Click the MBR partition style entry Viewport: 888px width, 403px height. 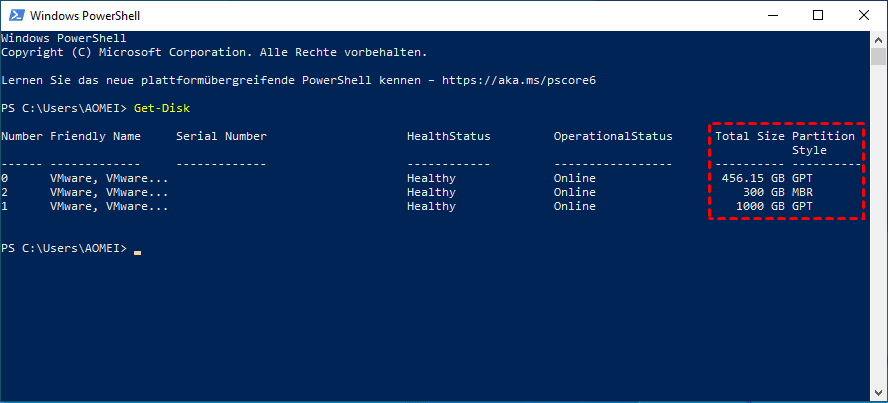[802, 192]
